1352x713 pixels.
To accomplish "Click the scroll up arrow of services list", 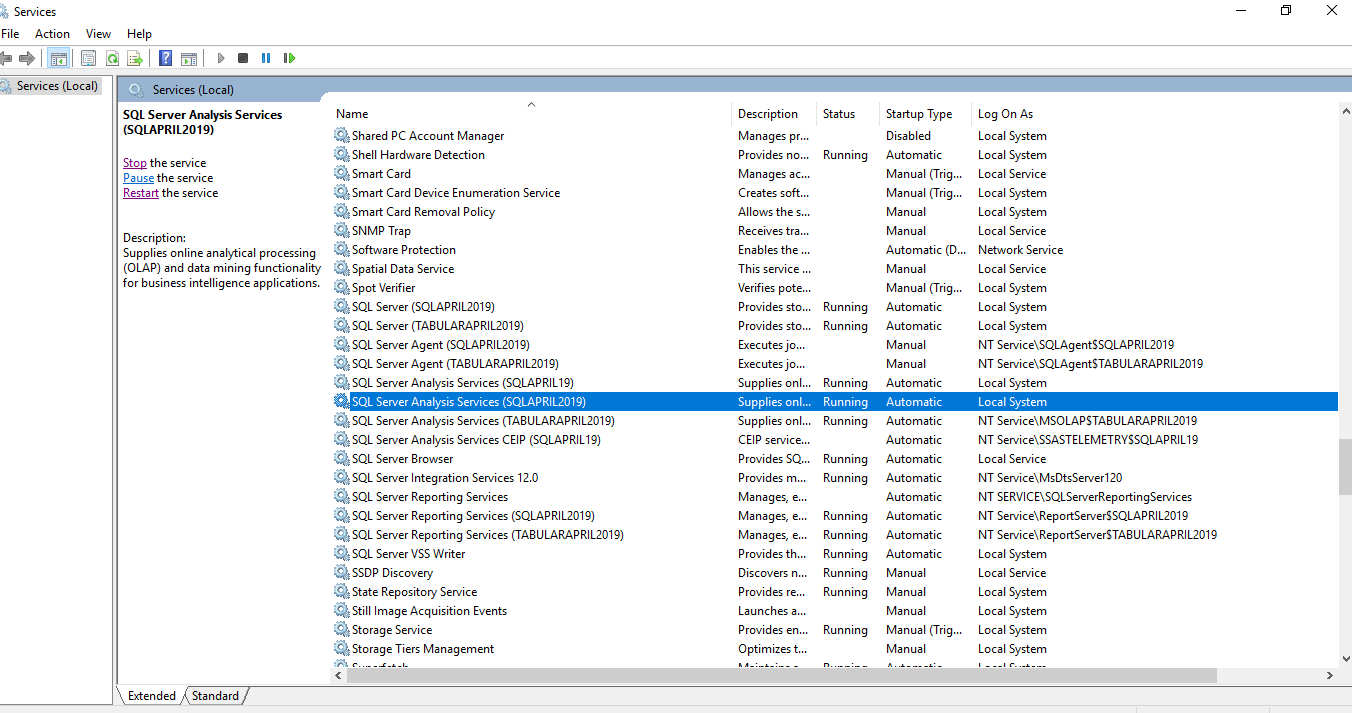I will pos(1345,111).
